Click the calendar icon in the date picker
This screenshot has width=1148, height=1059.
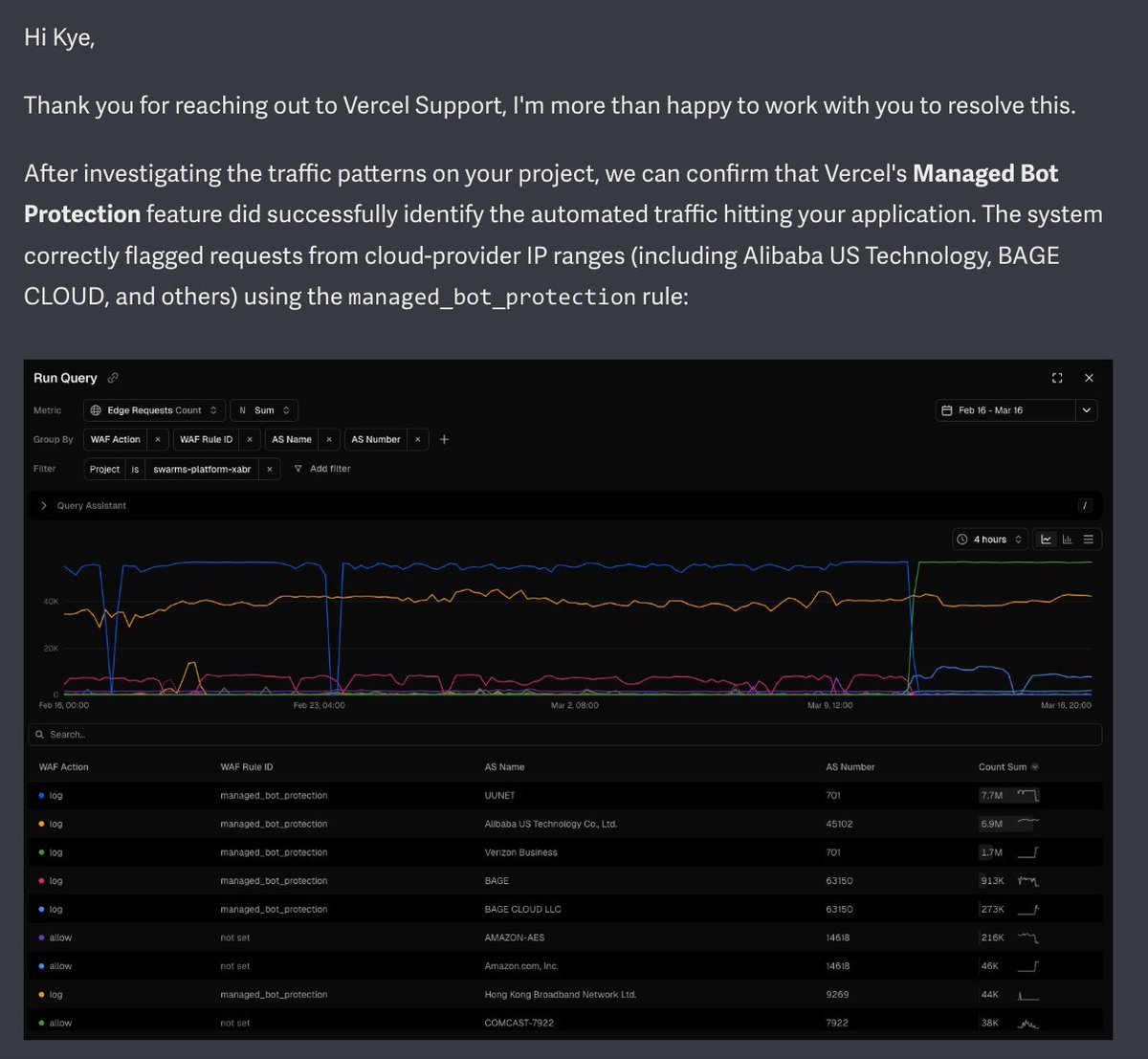point(947,410)
